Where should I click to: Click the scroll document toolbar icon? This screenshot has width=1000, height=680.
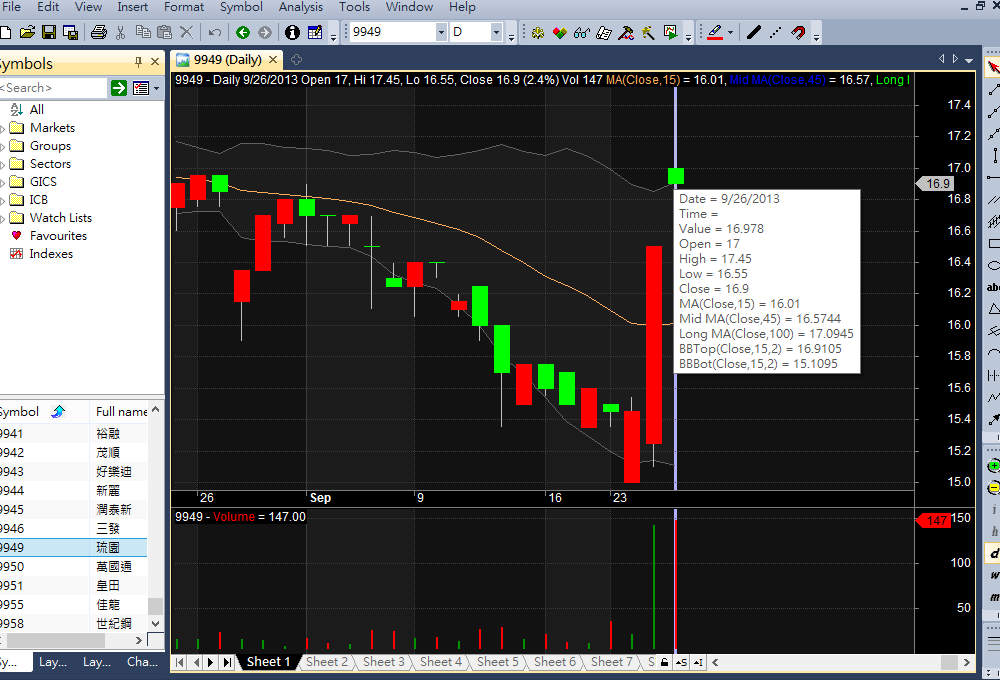(604, 33)
